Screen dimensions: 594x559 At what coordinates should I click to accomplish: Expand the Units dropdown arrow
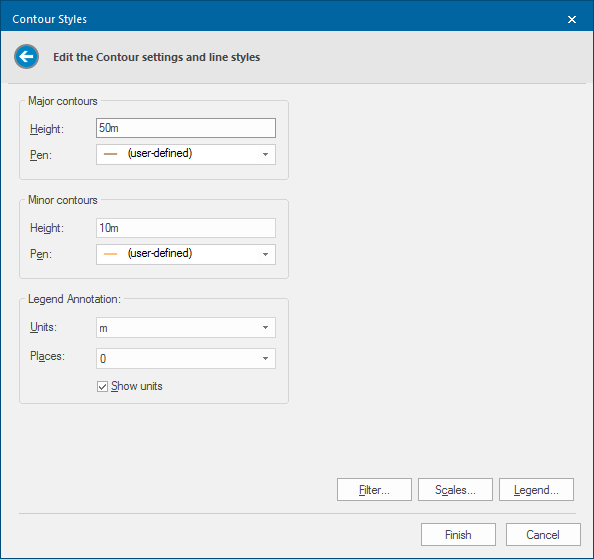tap(266, 328)
